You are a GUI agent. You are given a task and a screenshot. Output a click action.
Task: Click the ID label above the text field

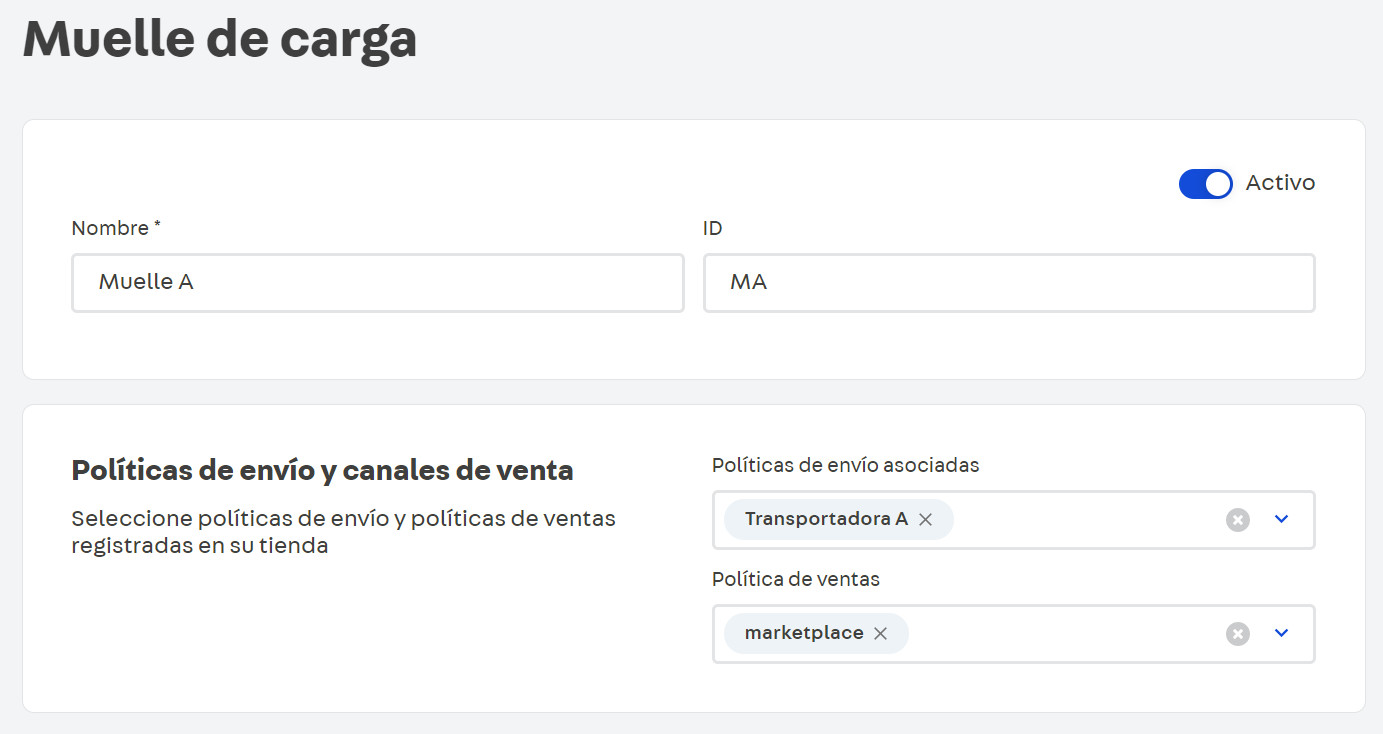(712, 228)
